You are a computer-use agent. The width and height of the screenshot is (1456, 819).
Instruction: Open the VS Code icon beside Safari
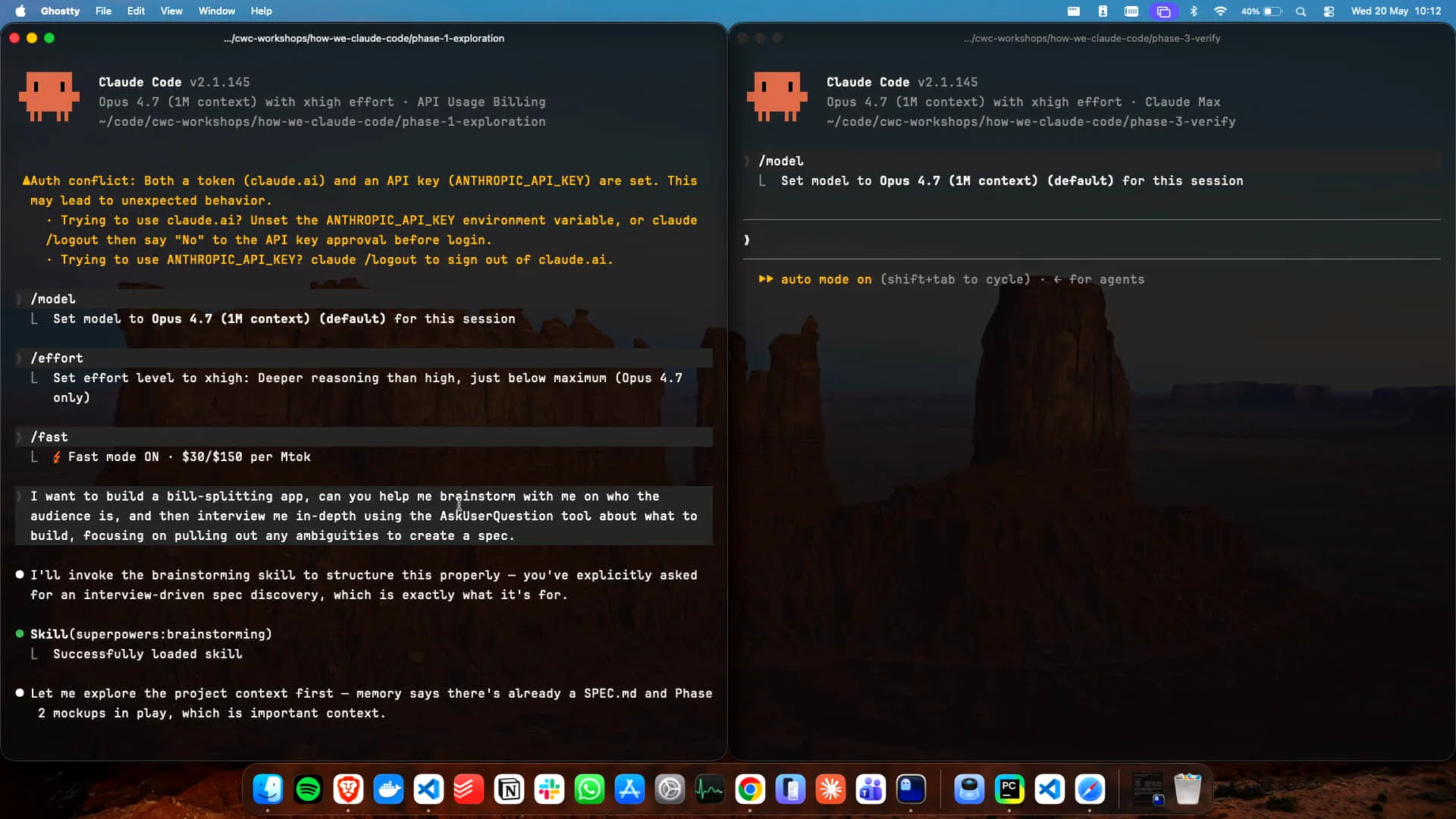pyautogui.click(x=1050, y=789)
